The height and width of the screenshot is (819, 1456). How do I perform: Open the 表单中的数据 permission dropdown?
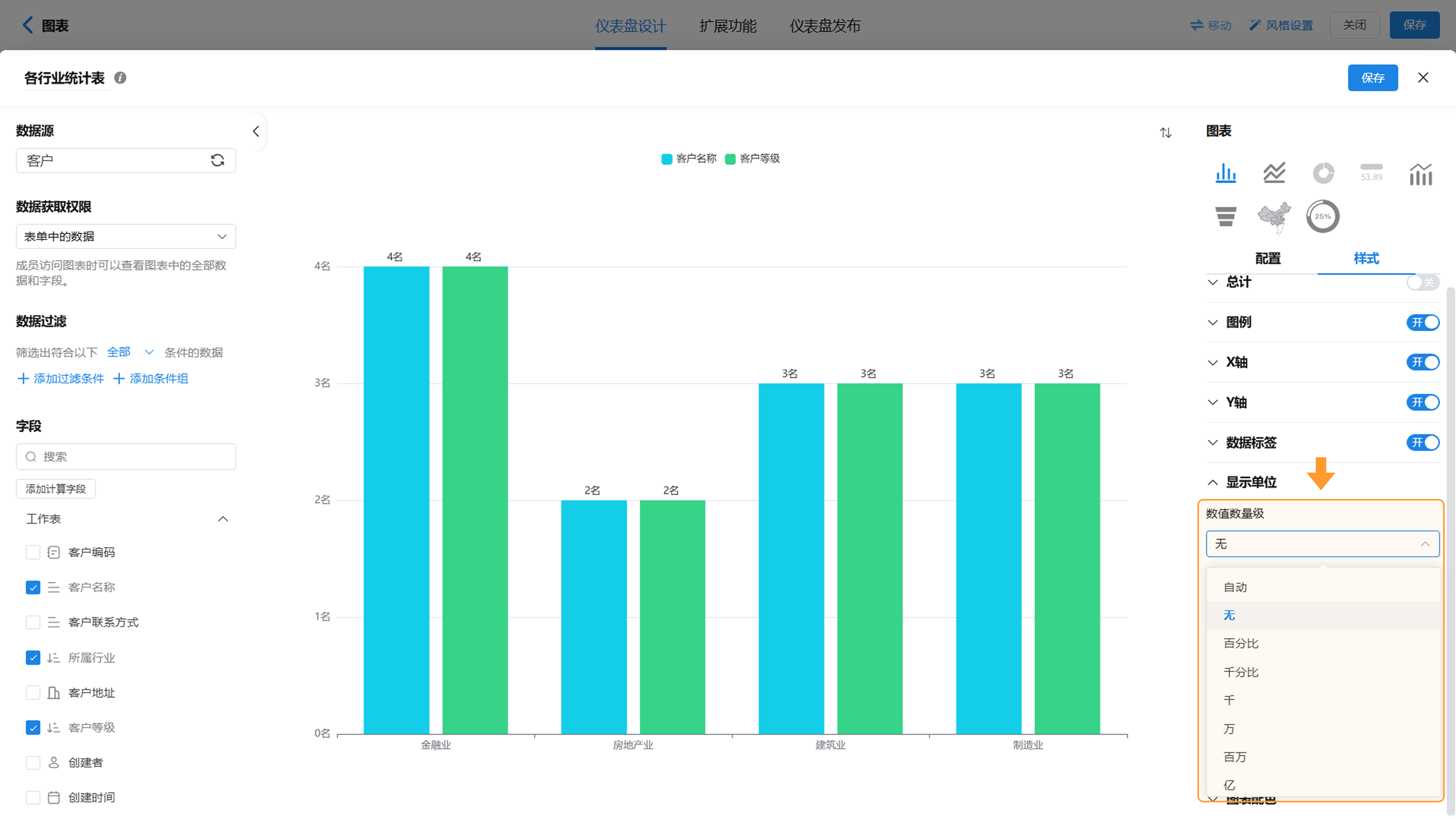tap(126, 236)
